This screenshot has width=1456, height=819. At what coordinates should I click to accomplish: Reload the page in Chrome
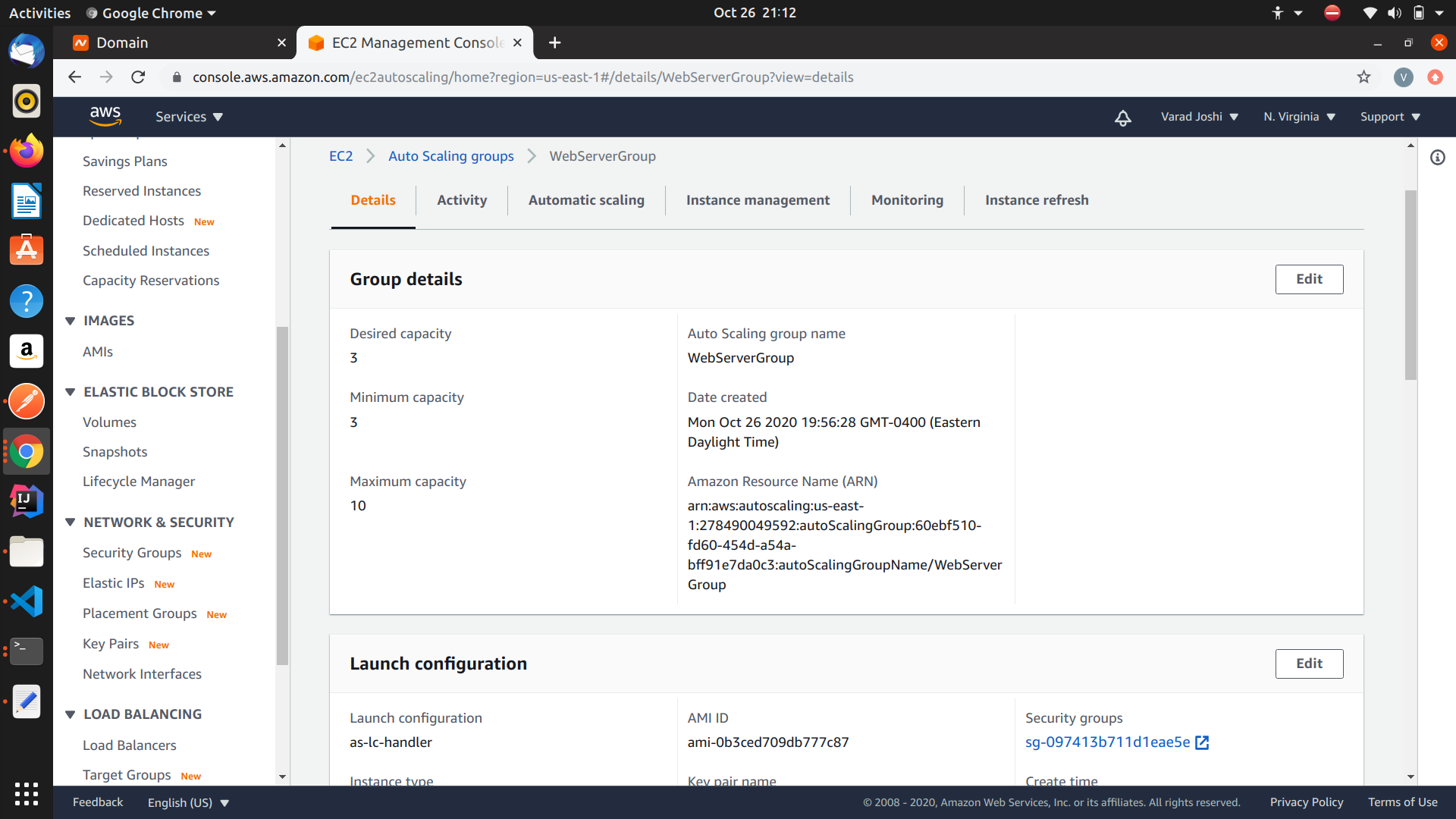138,77
